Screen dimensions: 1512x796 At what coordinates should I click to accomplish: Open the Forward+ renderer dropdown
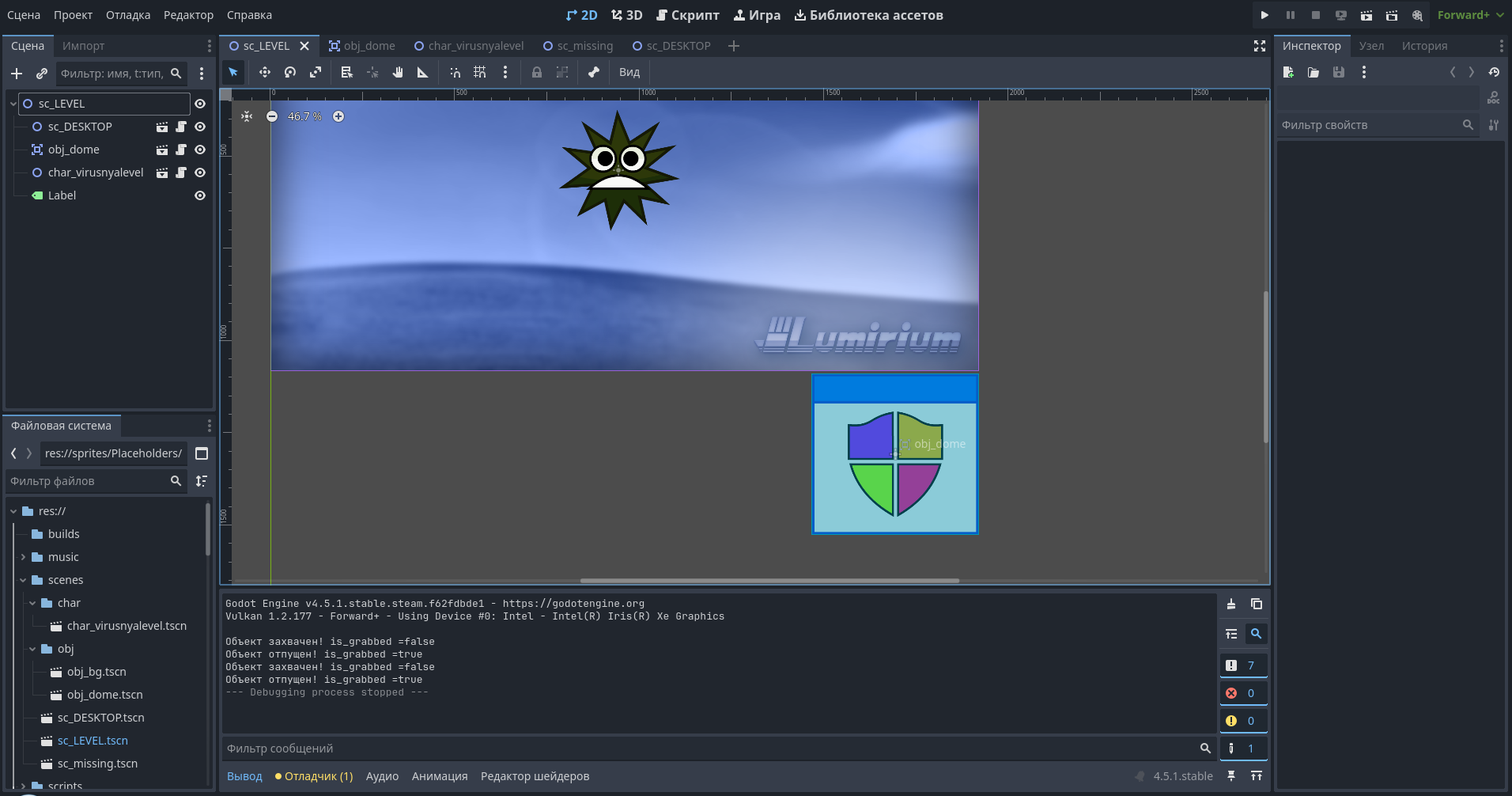[1470, 15]
